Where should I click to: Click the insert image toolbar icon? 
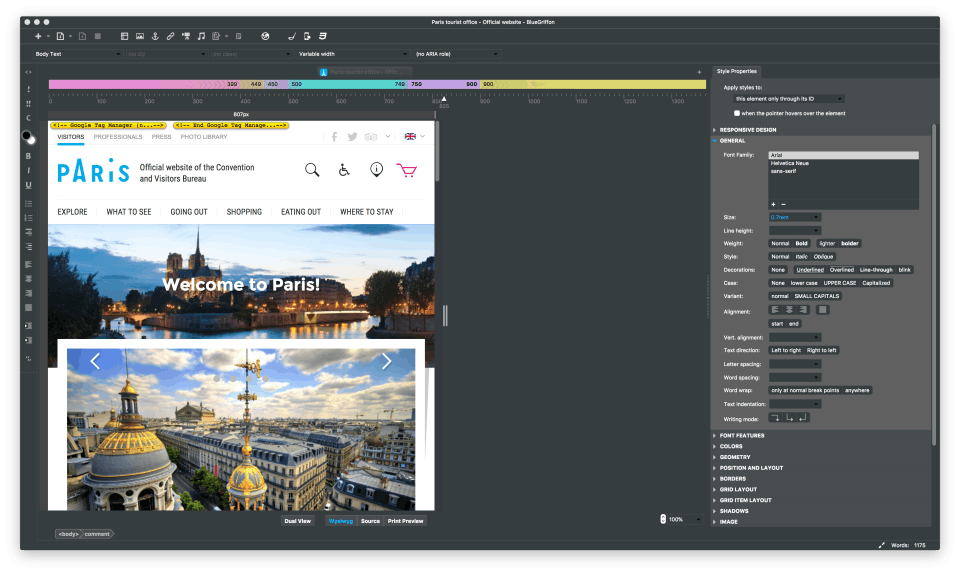point(139,36)
